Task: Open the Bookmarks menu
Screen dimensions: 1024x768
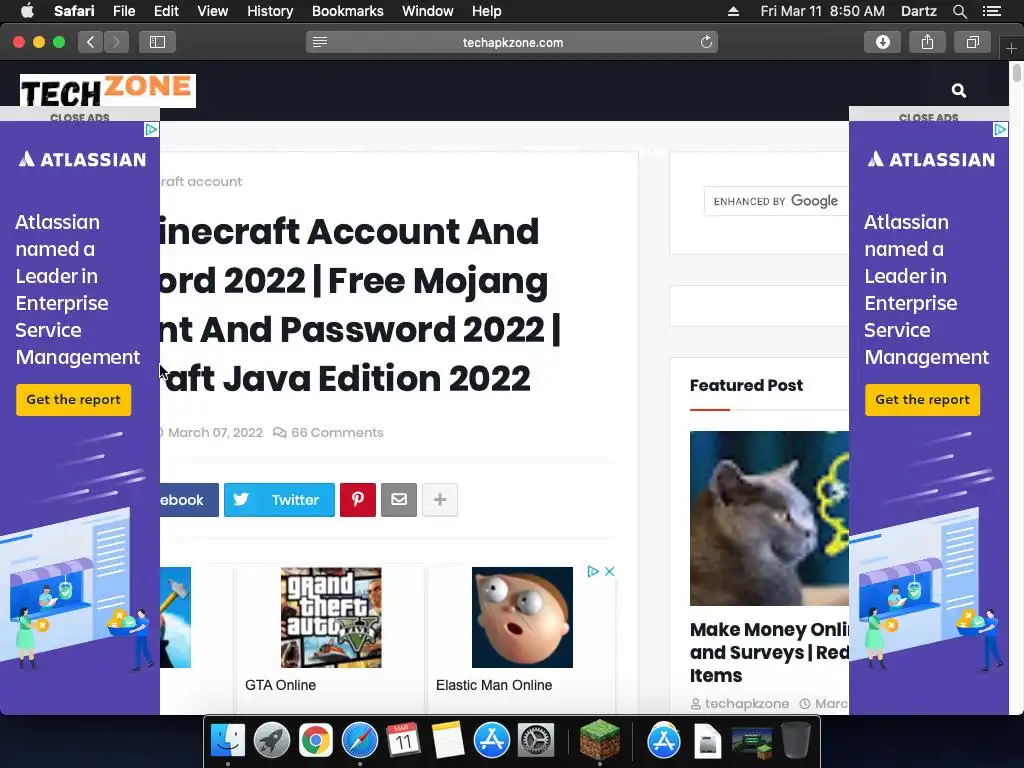Action: pyautogui.click(x=347, y=11)
